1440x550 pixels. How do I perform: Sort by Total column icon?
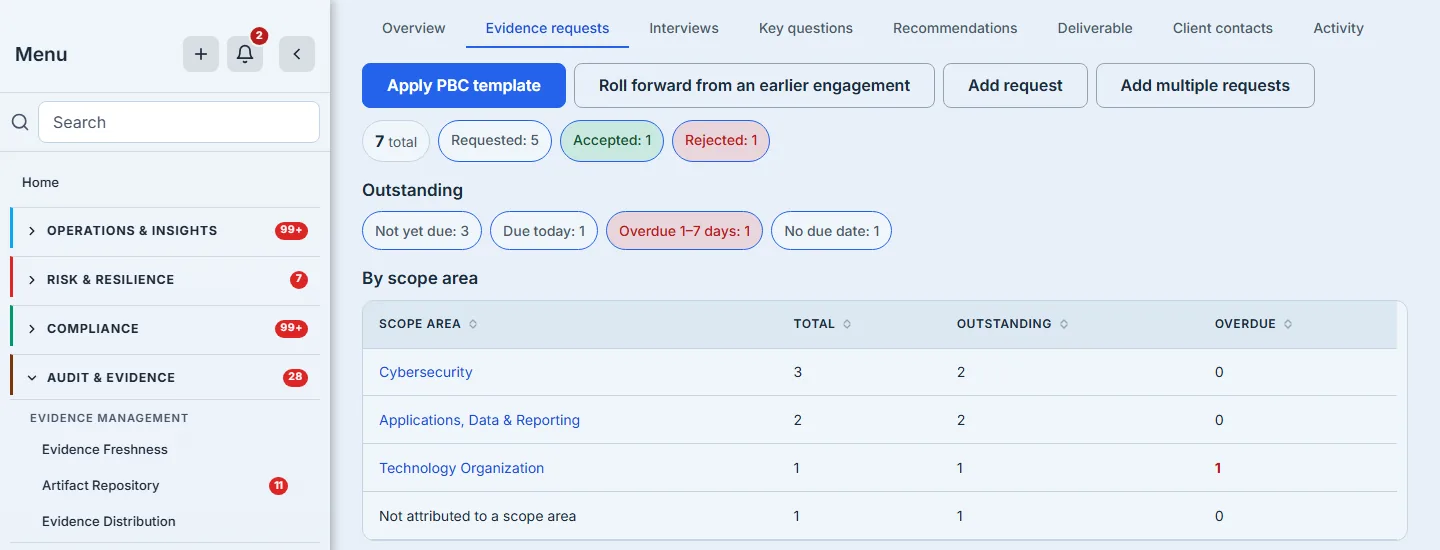coord(847,324)
